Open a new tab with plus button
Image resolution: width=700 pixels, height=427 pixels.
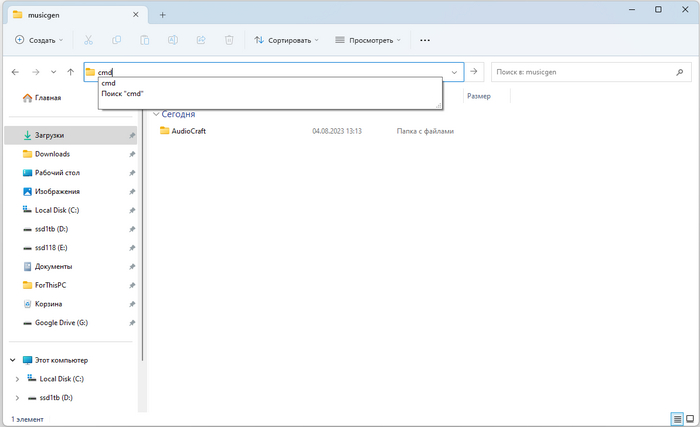coord(163,14)
